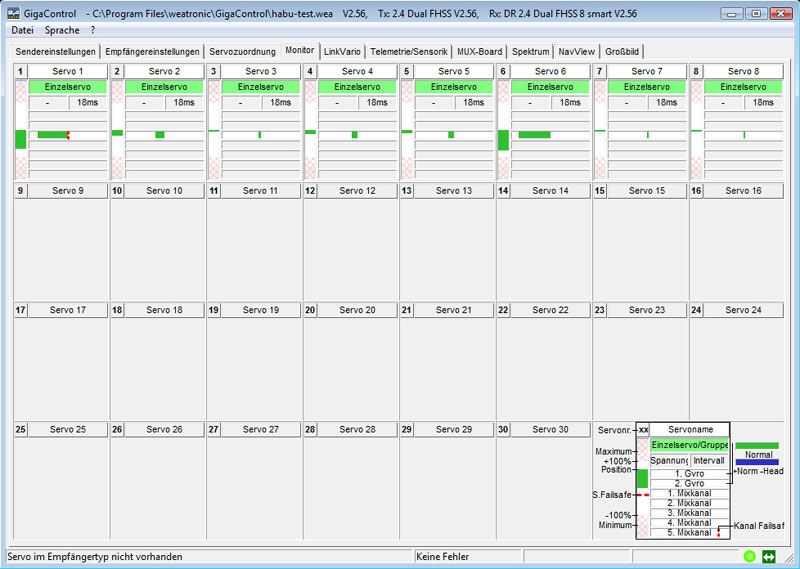Click the servo number 14 box

click(503, 190)
